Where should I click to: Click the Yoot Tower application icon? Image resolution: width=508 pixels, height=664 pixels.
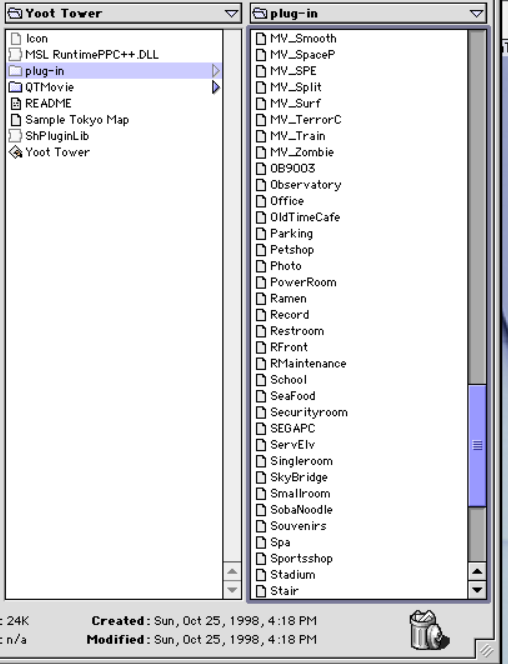(x=16, y=152)
